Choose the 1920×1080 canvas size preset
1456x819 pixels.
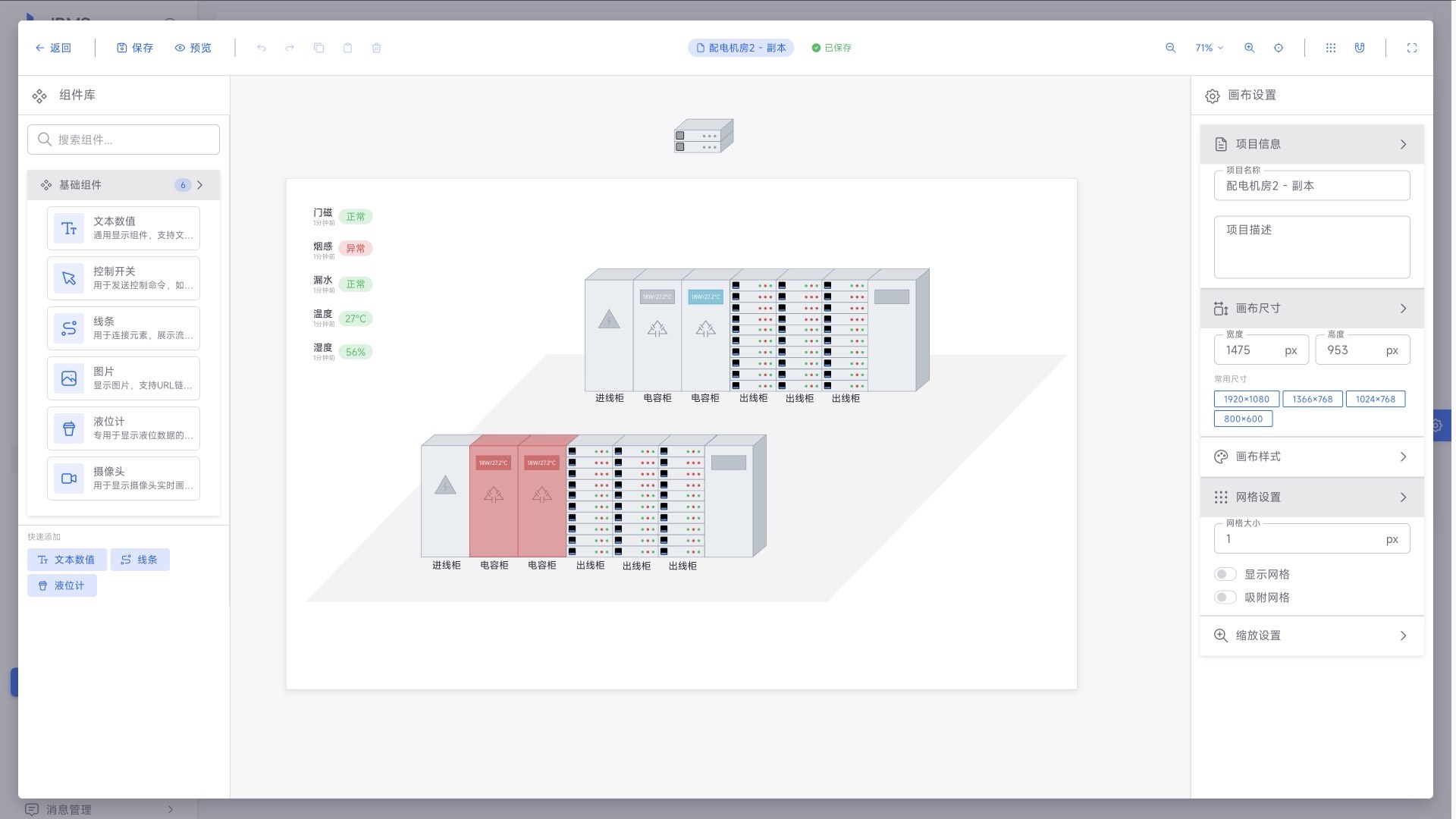click(1246, 399)
